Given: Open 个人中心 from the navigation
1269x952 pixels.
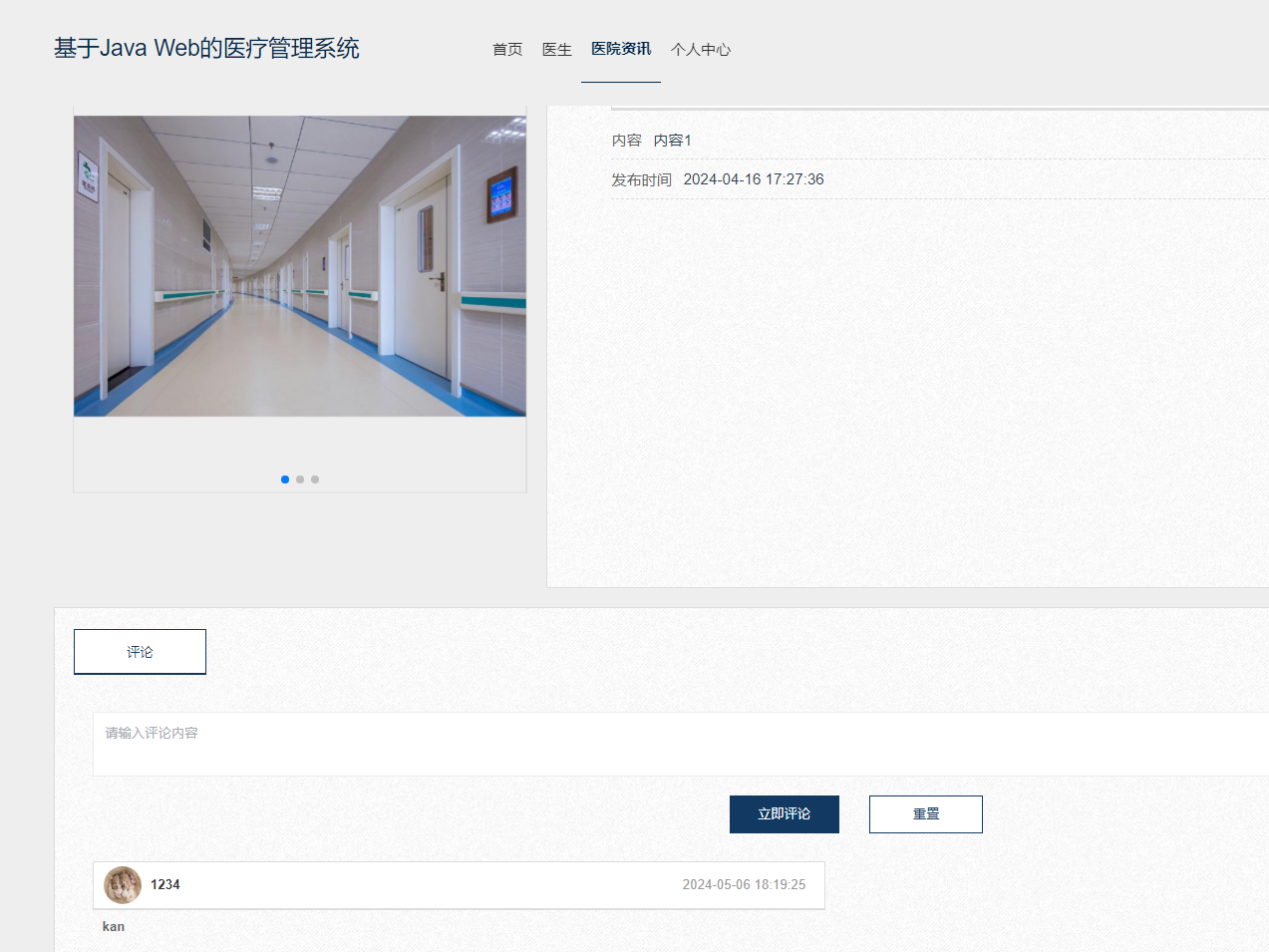Looking at the screenshot, I should coord(701,49).
